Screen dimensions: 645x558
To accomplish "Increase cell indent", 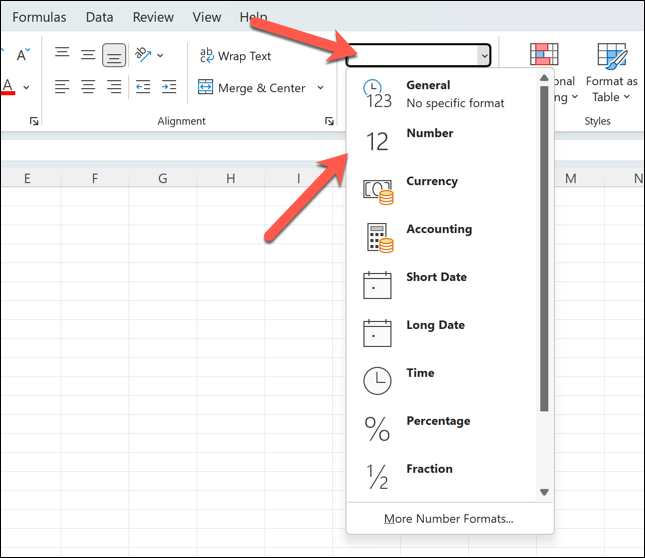I will (x=169, y=87).
